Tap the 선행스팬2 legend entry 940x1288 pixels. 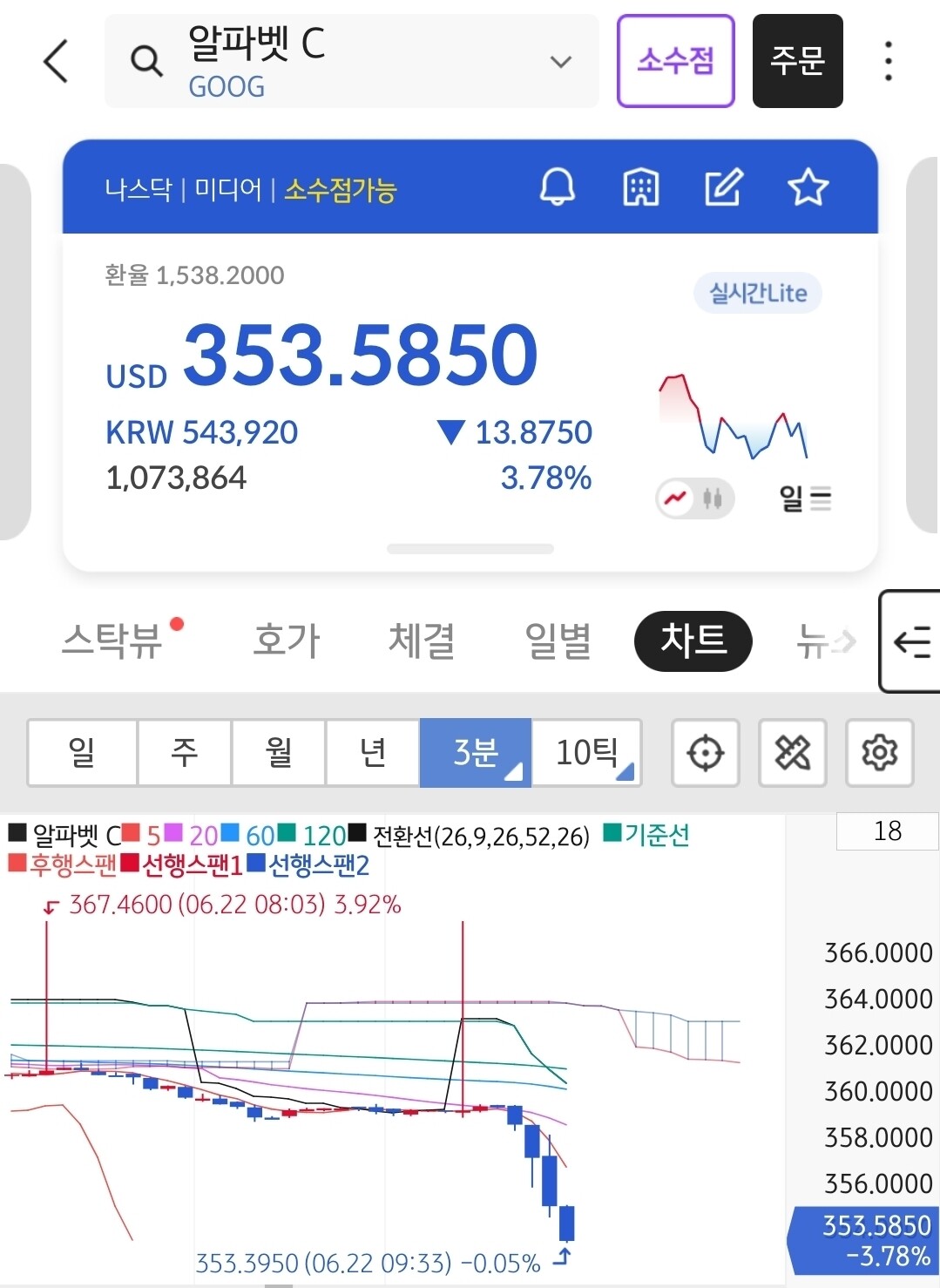pos(308,864)
